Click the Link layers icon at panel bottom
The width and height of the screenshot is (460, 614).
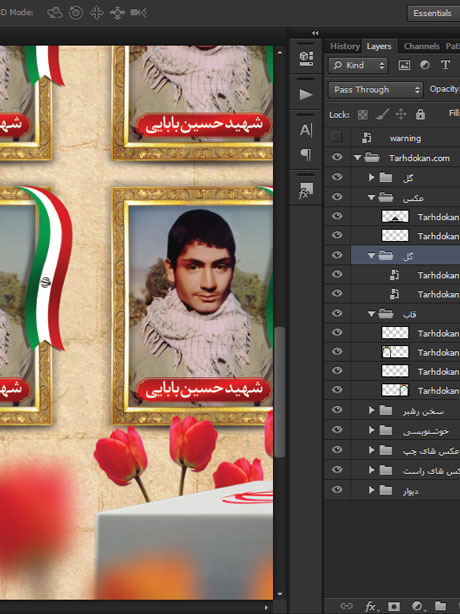click(x=346, y=606)
